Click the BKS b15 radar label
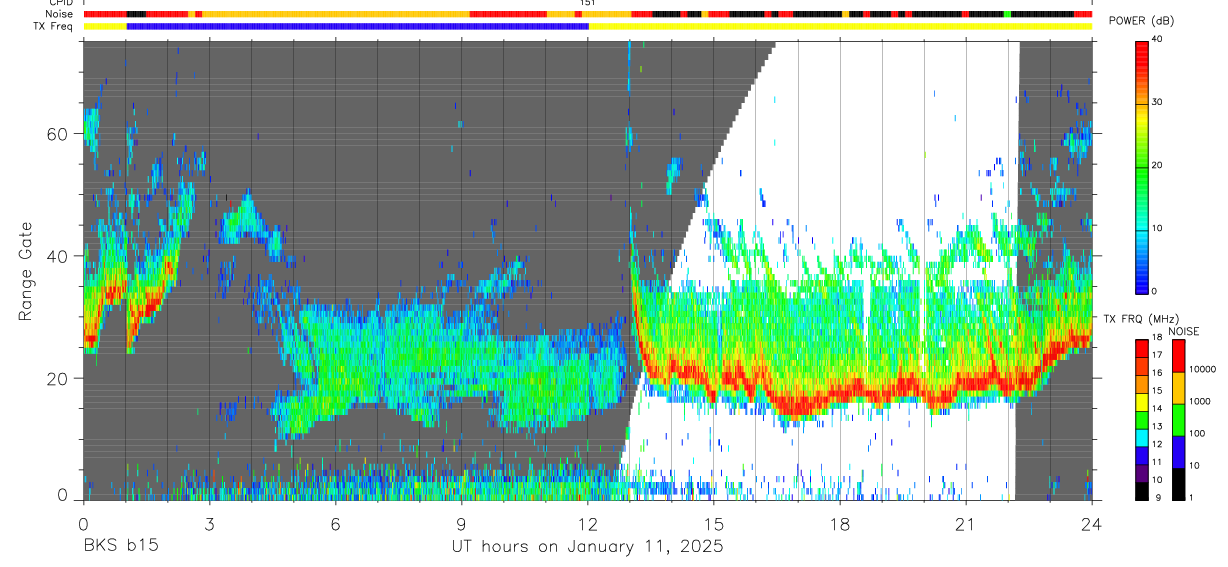 (120, 546)
